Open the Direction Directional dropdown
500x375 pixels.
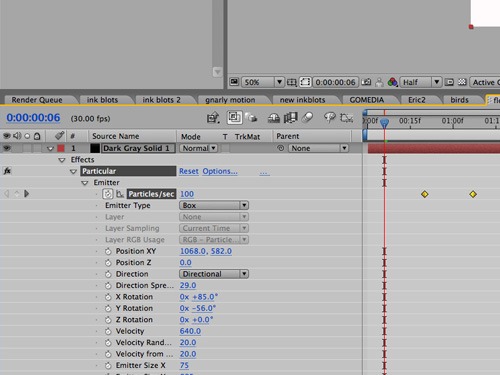tap(214, 274)
